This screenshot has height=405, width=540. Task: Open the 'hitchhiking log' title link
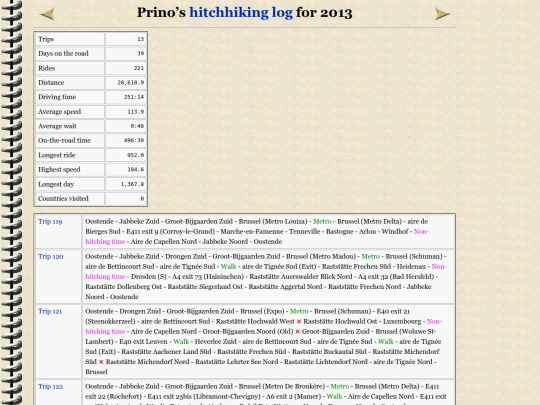click(241, 13)
